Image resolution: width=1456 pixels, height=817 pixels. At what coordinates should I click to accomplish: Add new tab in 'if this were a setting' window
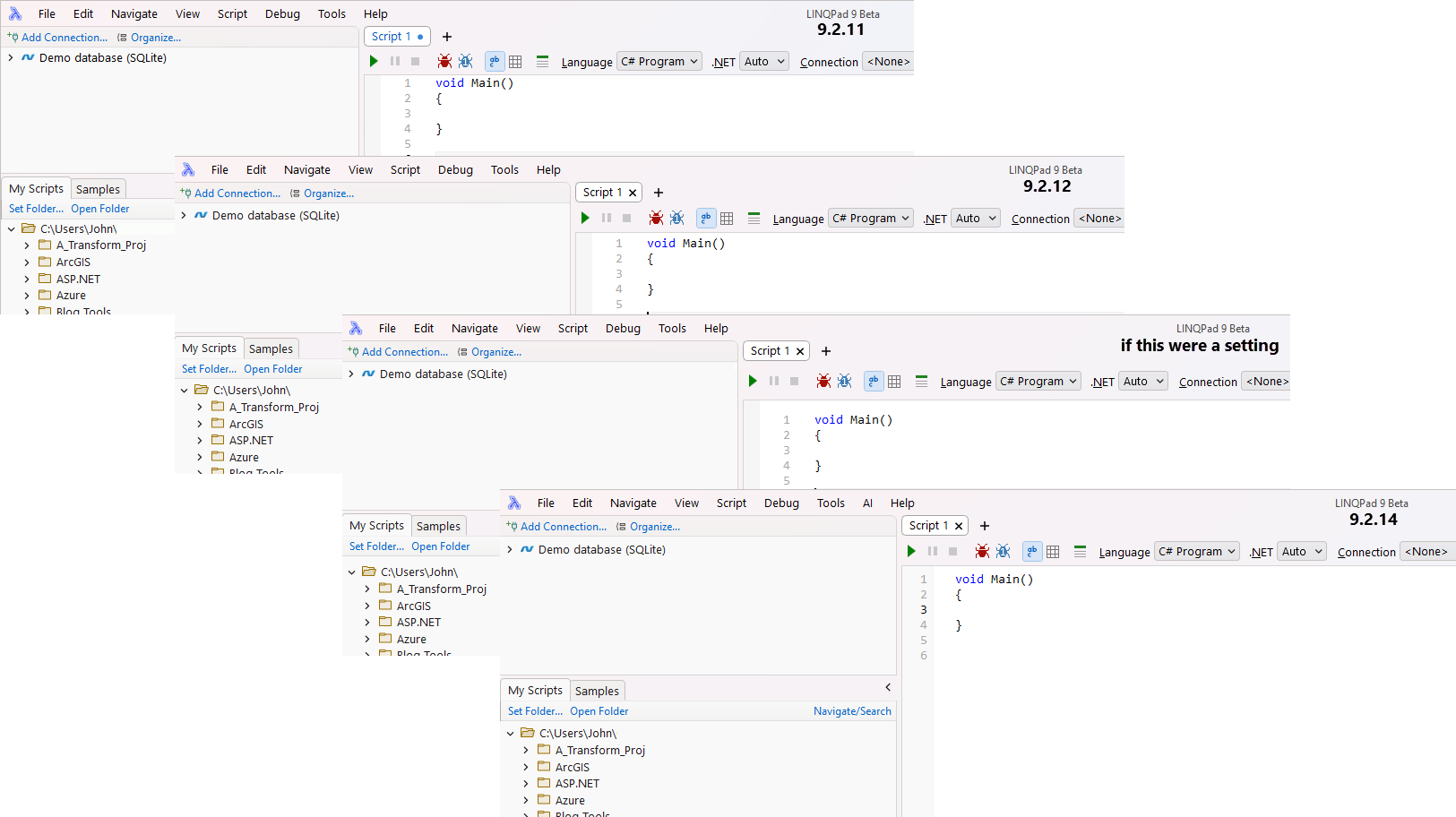click(826, 351)
